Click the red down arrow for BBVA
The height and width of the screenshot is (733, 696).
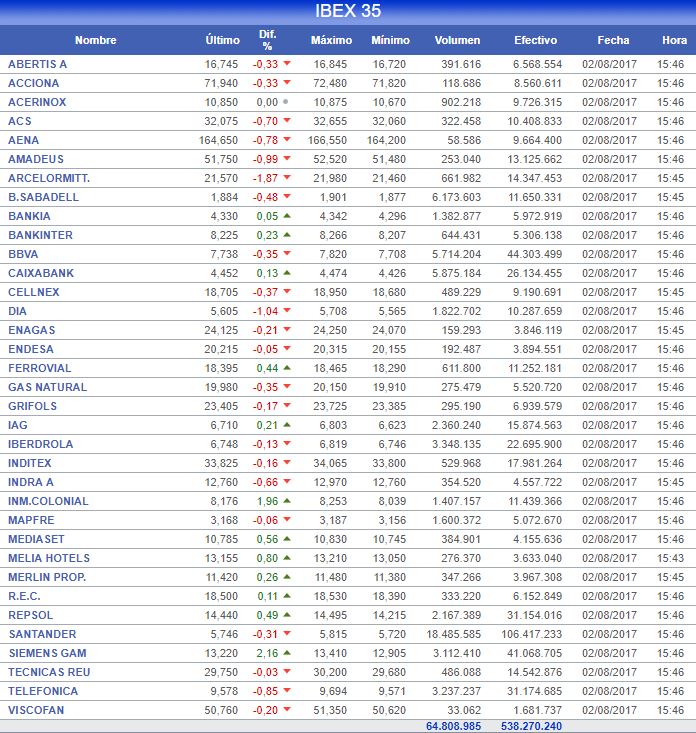(287, 253)
